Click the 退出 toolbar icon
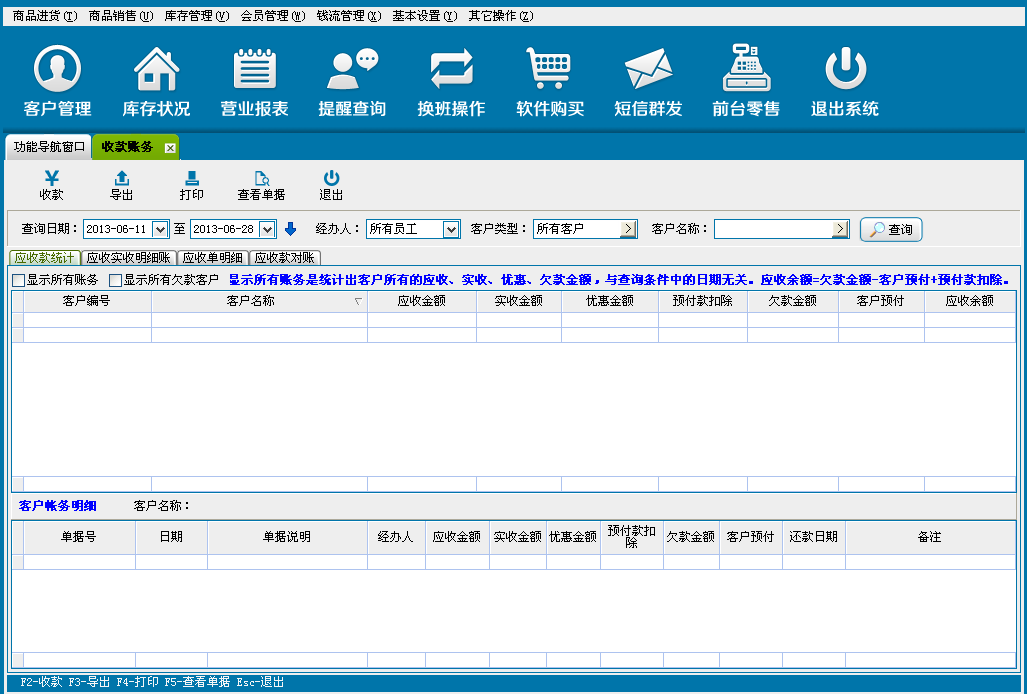 coord(331,185)
